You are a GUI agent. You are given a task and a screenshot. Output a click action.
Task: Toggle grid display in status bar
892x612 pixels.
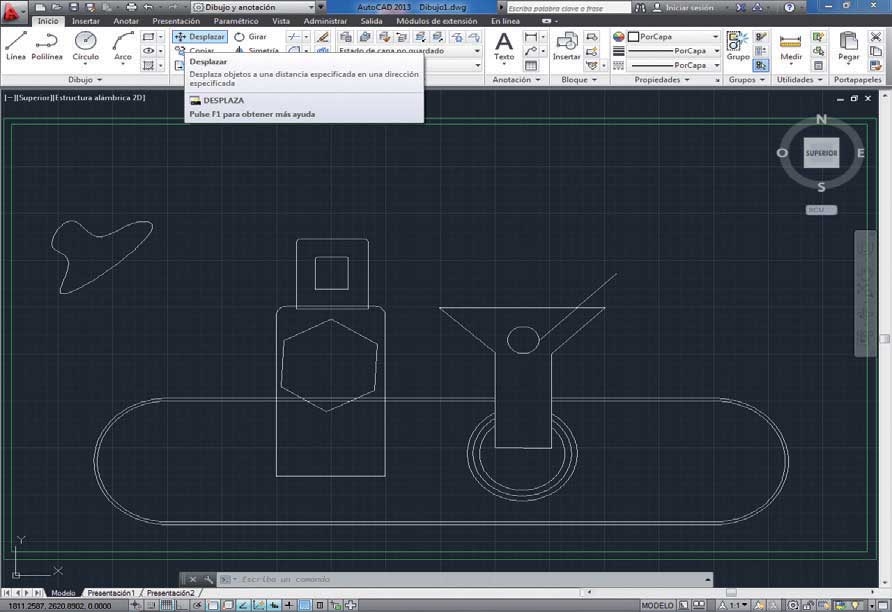pyautogui.click(x=167, y=606)
